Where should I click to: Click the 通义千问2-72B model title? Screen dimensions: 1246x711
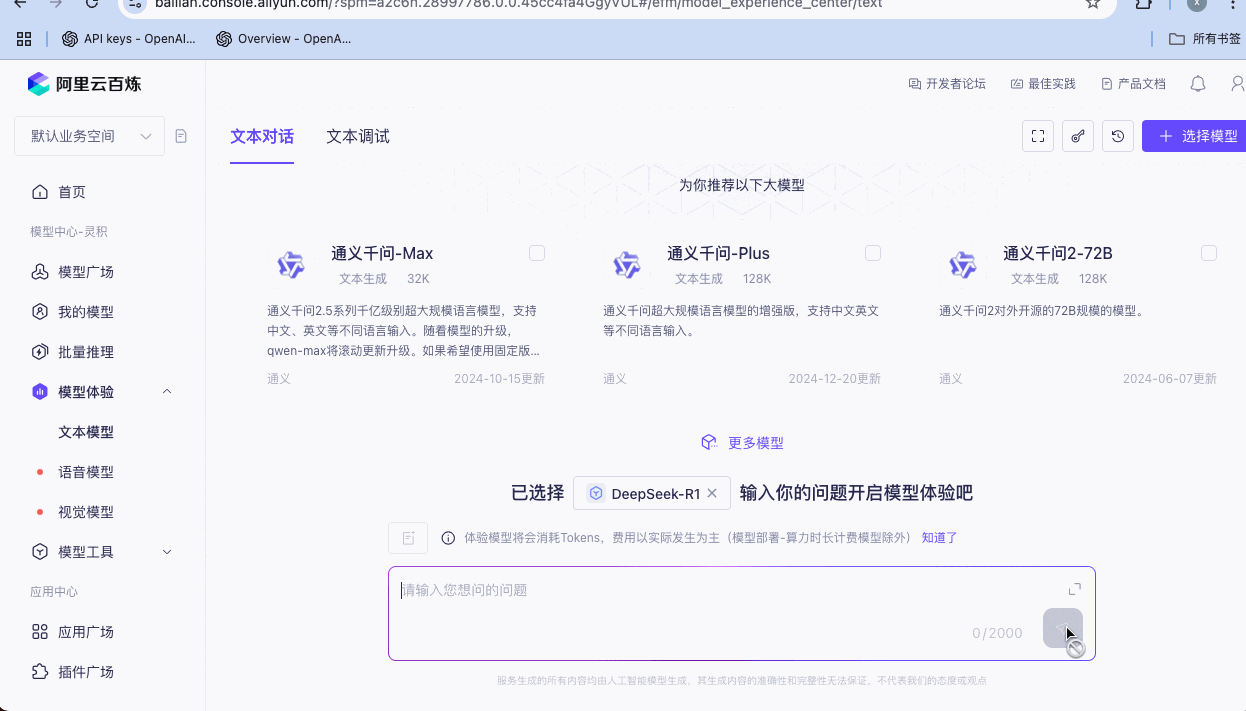click(1058, 254)
